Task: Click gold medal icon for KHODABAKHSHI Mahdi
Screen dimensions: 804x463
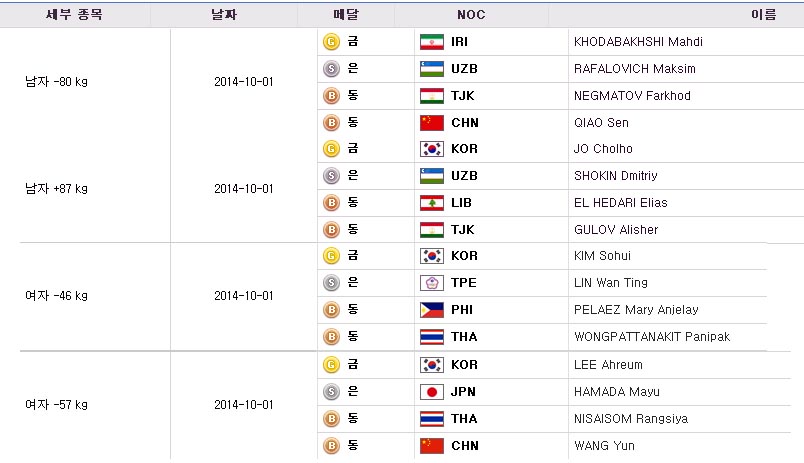Action: [x=331, y=42]
